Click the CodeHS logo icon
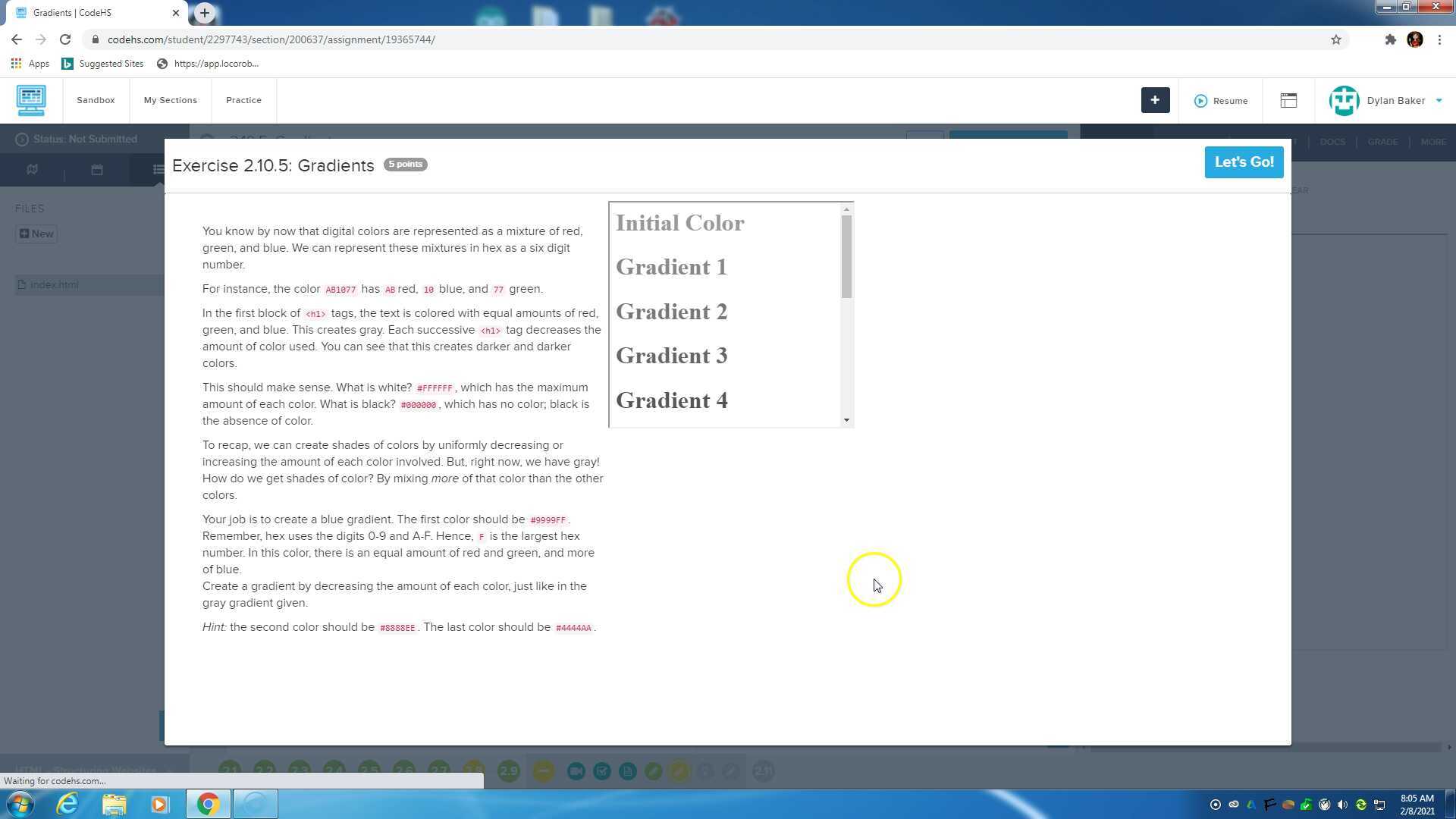 (x=31, y=100)
